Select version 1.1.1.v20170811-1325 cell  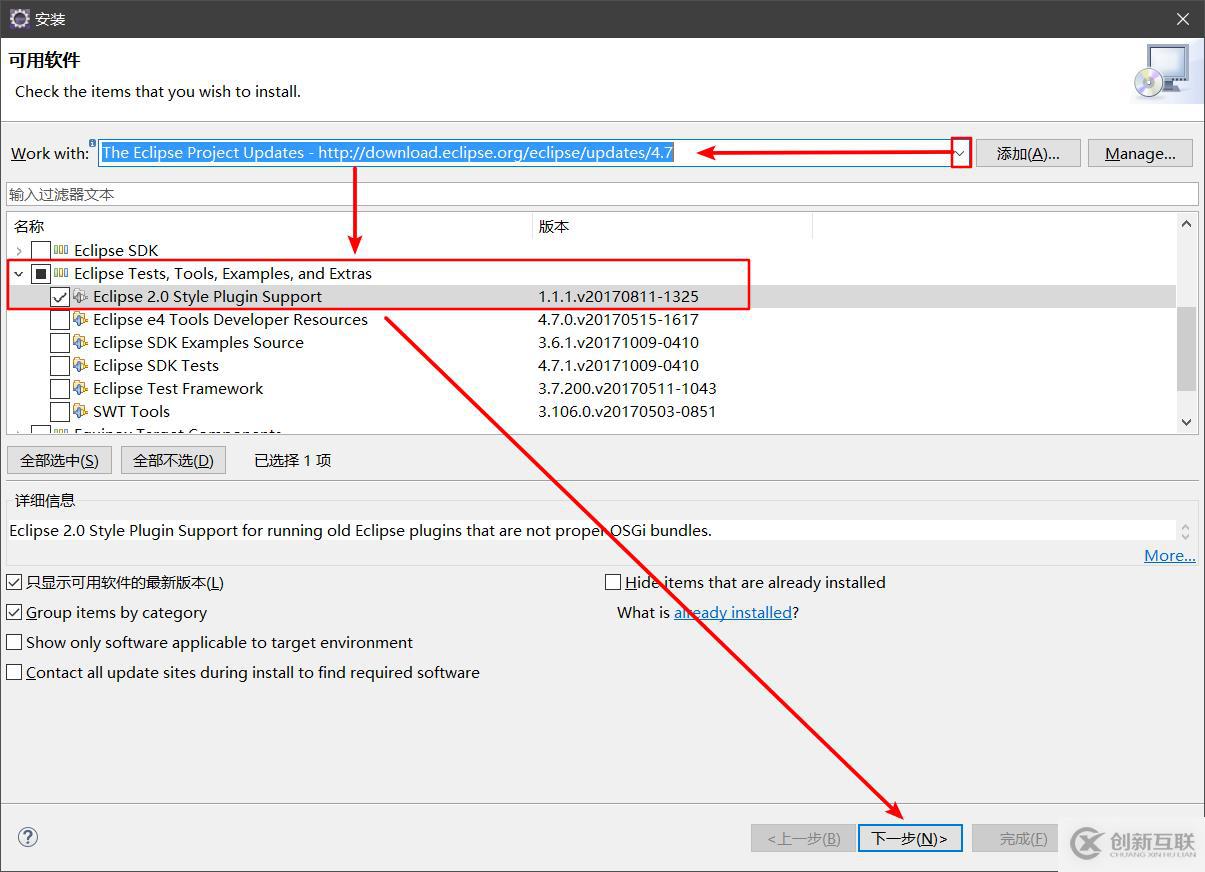tap(618, 296)
